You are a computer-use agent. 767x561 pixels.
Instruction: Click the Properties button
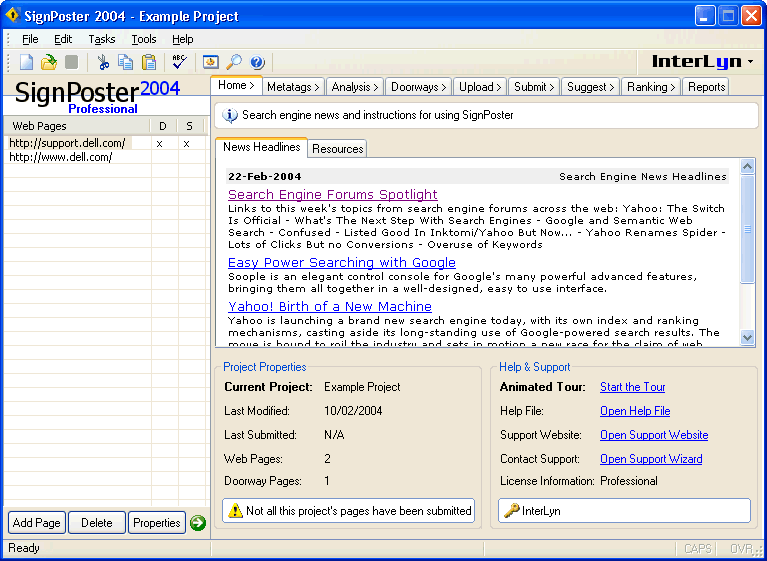coord(157,523)
